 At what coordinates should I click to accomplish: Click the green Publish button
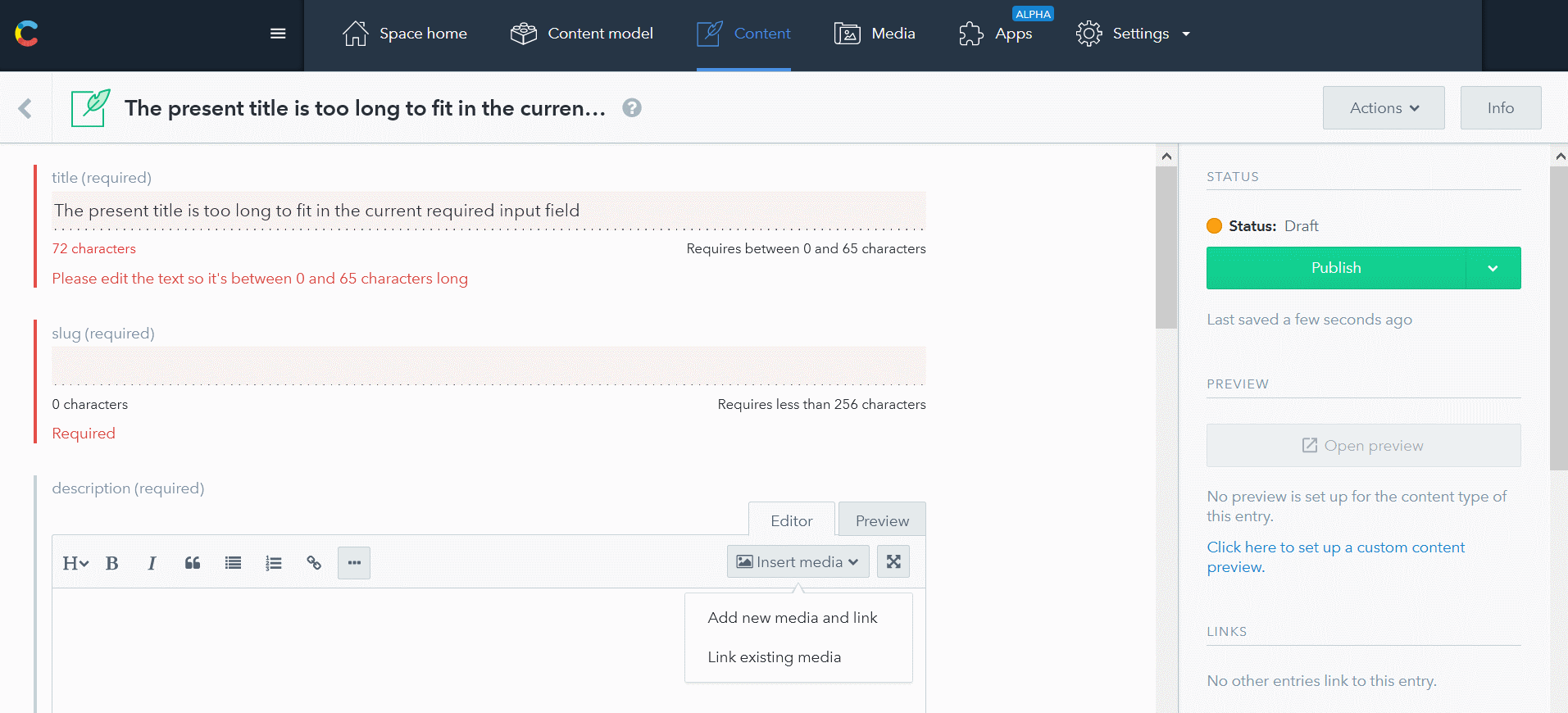tap(1336, 268)
